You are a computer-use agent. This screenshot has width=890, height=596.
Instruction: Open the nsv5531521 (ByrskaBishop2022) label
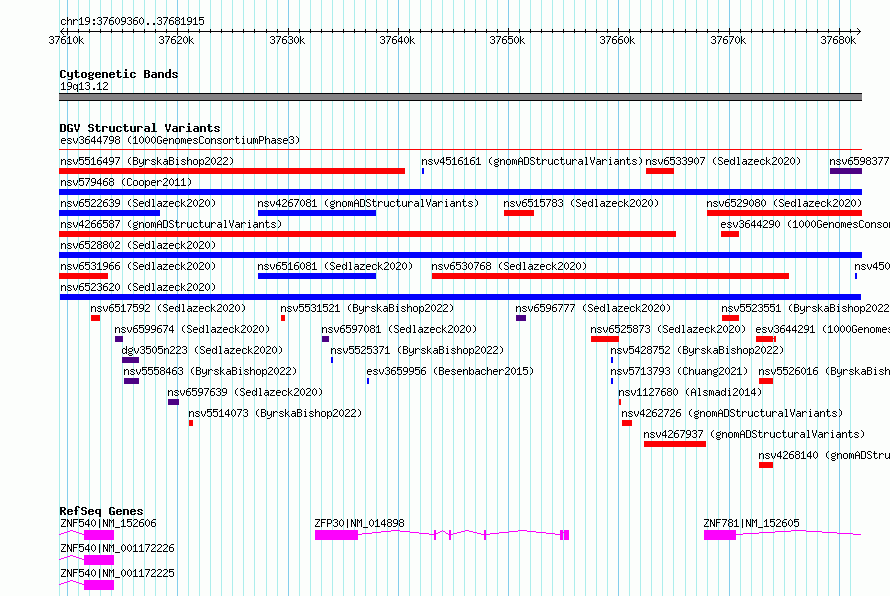tap(367, 308)
